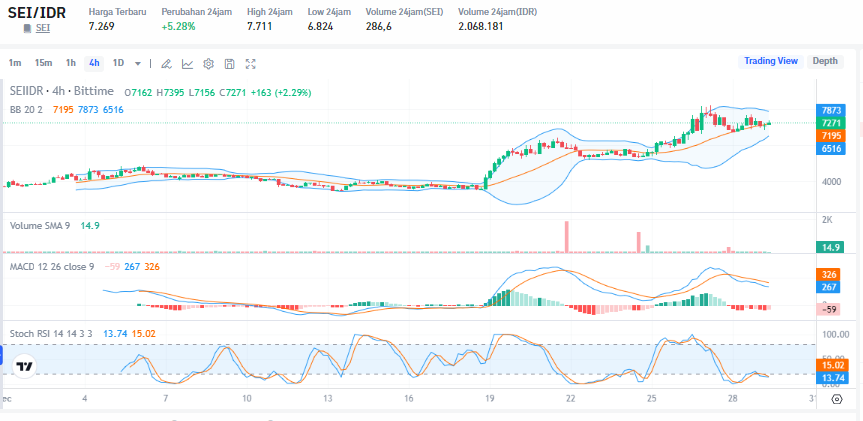Click the 13.74 Stoch RSI axis label
The height and width of the screenshot is (421, 863).
(830, 377)
